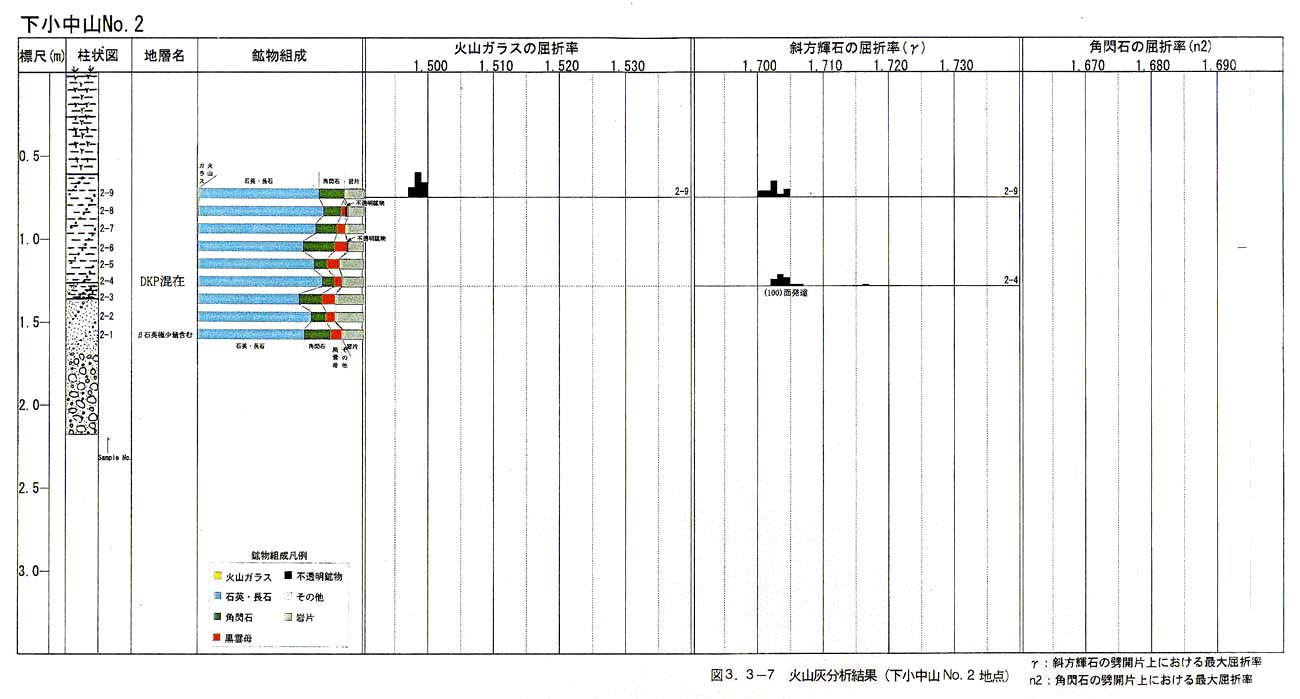Select the 標尺(m) column header
1300x699 pixels.
40,55
